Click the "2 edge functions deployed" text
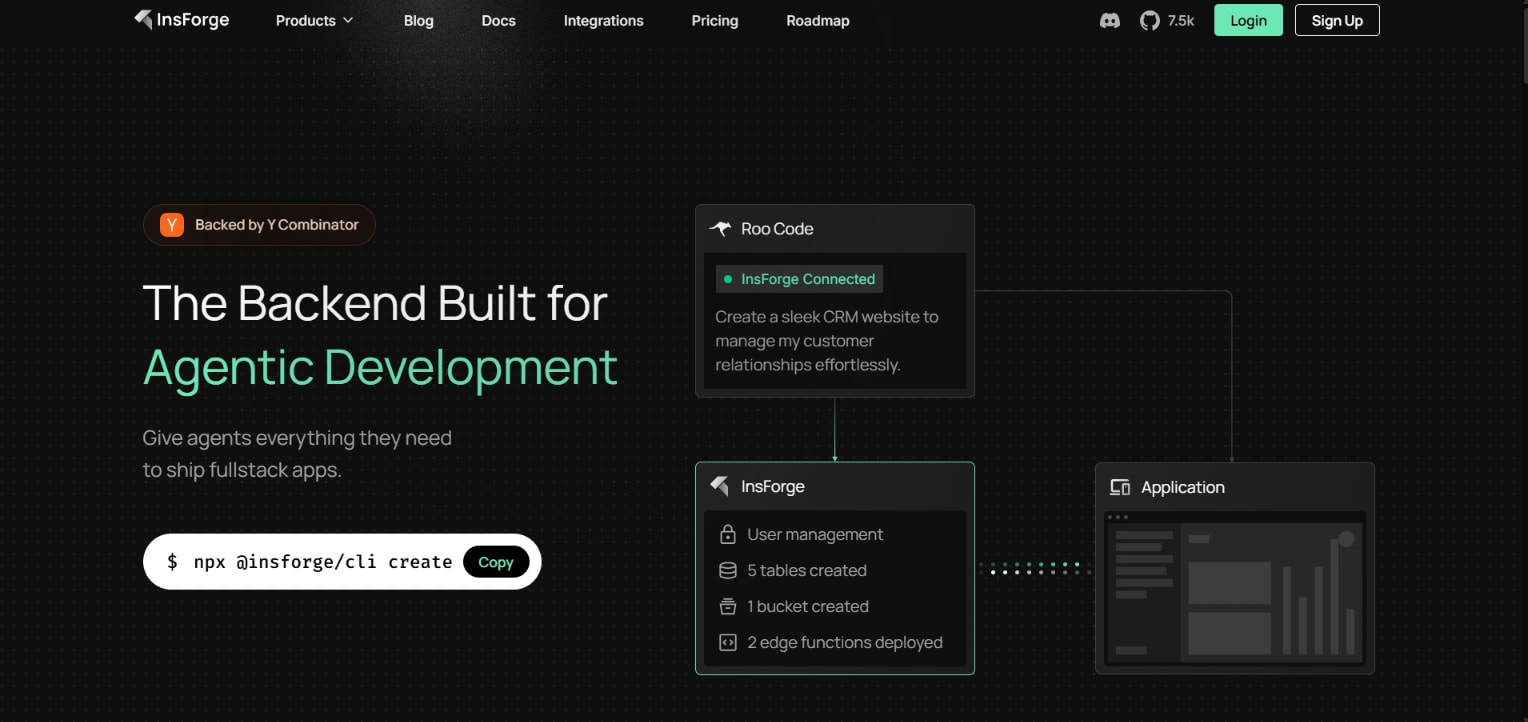This screenshot has width=1528, height=722. click(x=845, y=643)
